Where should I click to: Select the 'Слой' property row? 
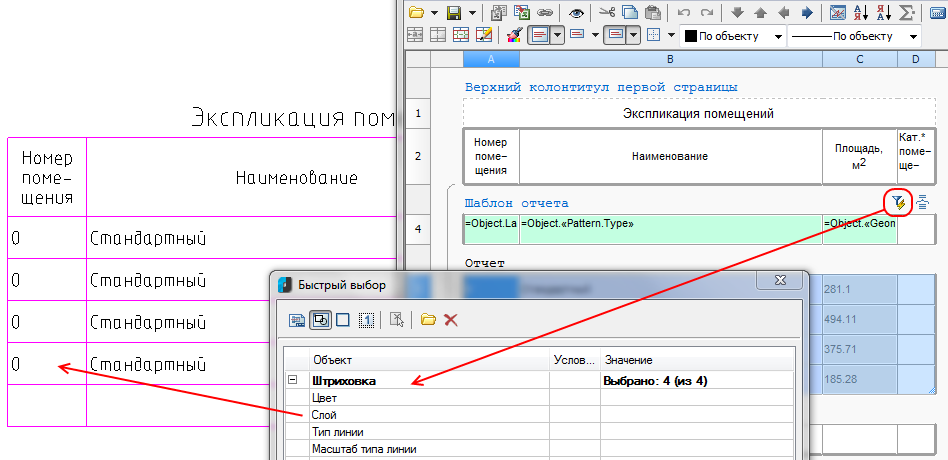click(x=538, y=415)
